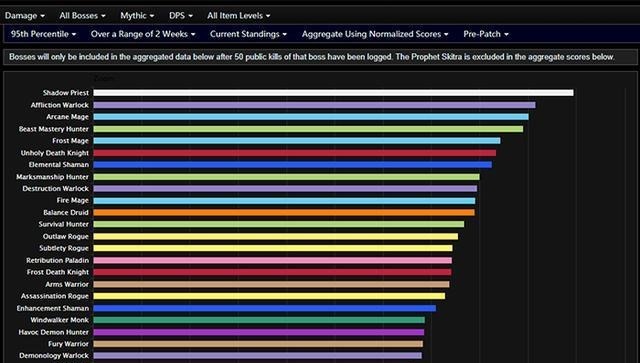The width and height of the screenshot is (640, 363).
Task: Click the light blue Arcane Mage bar
Action: click(x=311, y=117)
